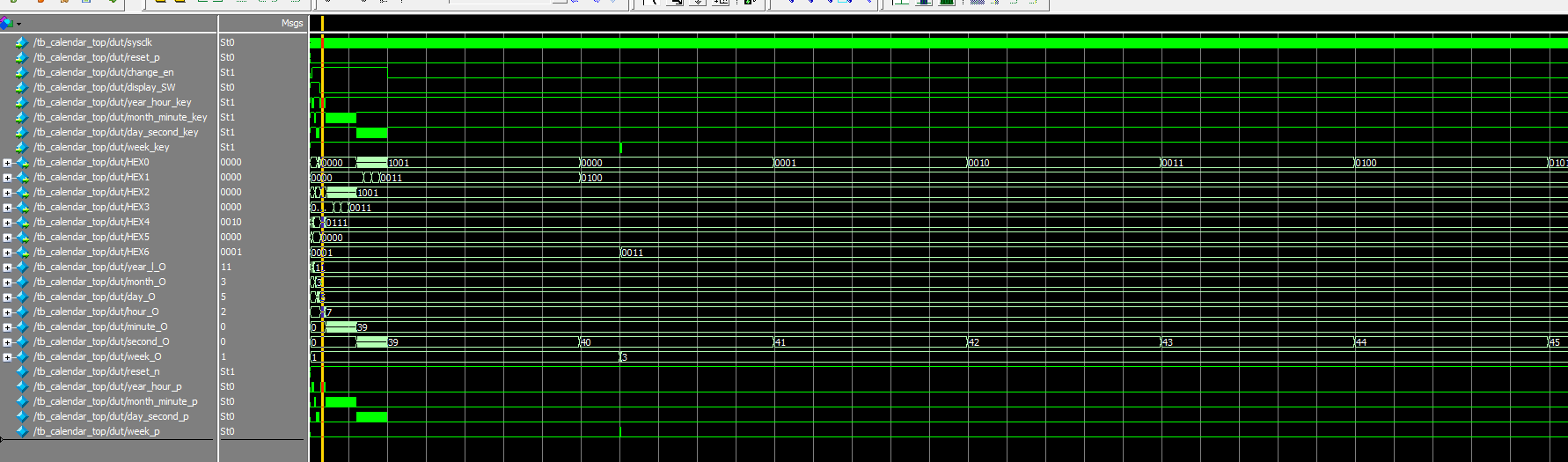Click the 5 value for day_O
The image size is (1568, 462).
pyautogui.click(x=223, y=297)
